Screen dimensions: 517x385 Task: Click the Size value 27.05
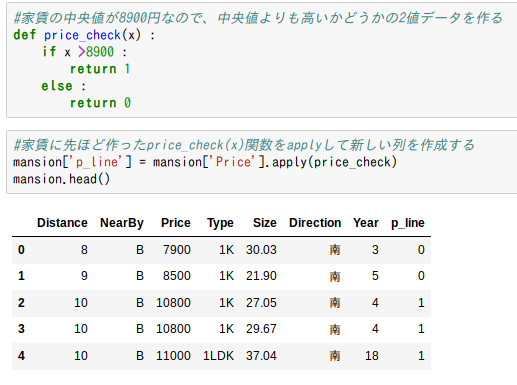point(261,303)
